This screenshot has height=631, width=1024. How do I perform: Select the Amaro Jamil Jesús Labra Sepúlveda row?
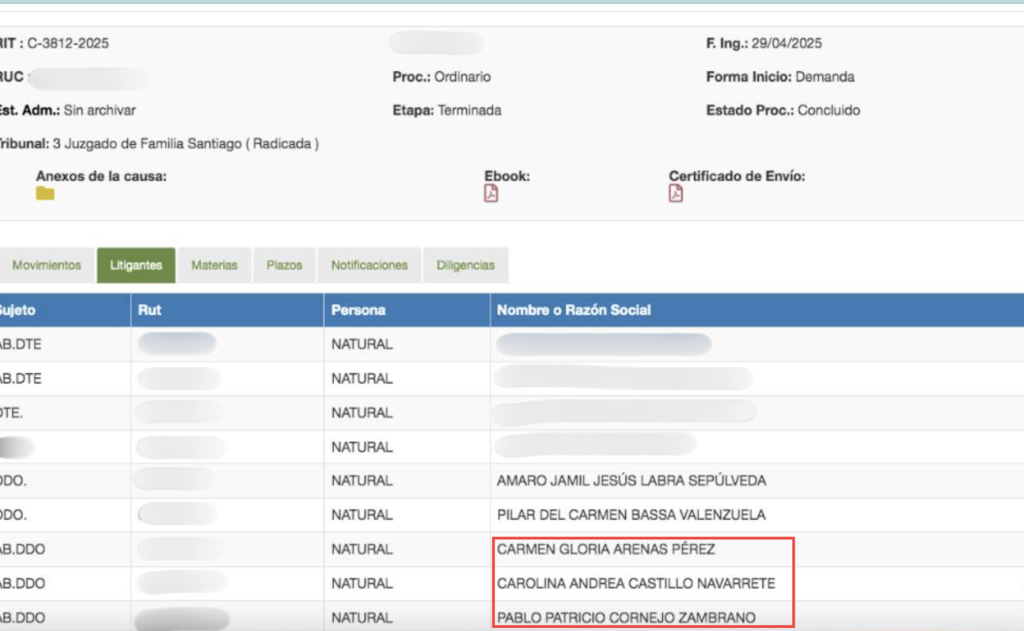[631, 481]
